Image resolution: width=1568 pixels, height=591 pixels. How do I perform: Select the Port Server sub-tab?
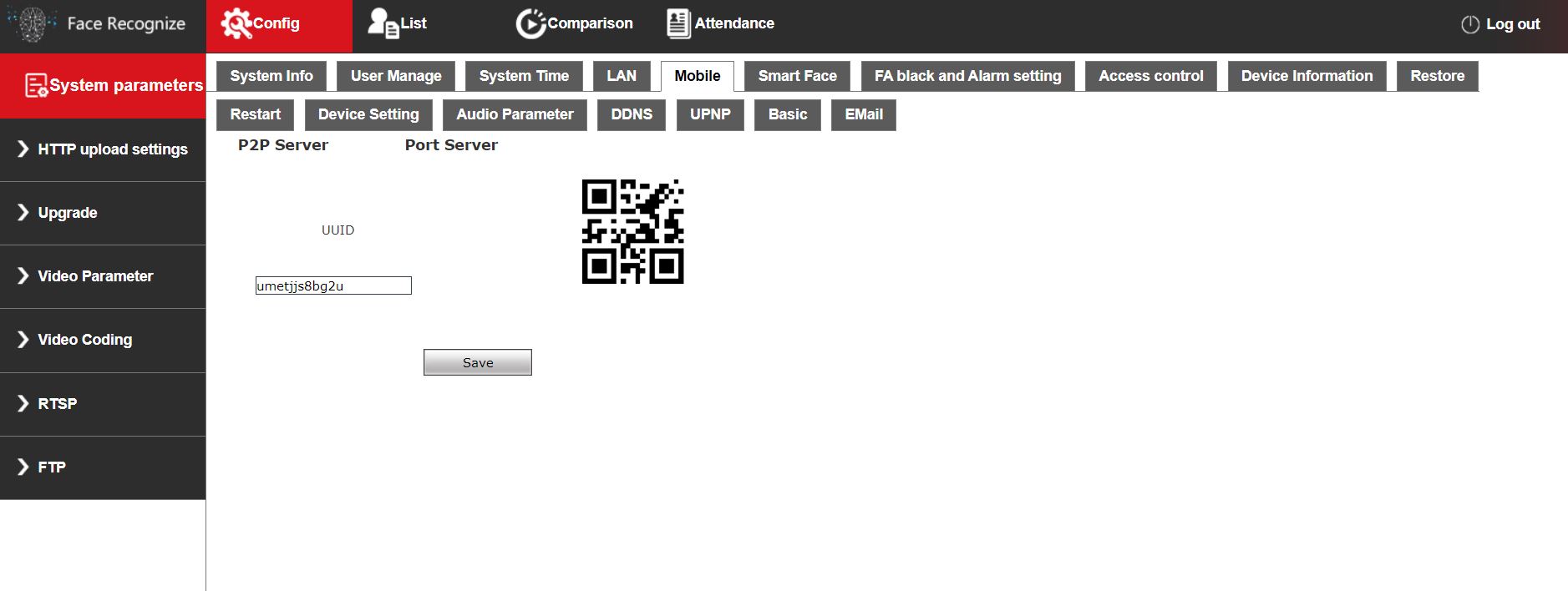pyautogui.click(x=451, y=145)
